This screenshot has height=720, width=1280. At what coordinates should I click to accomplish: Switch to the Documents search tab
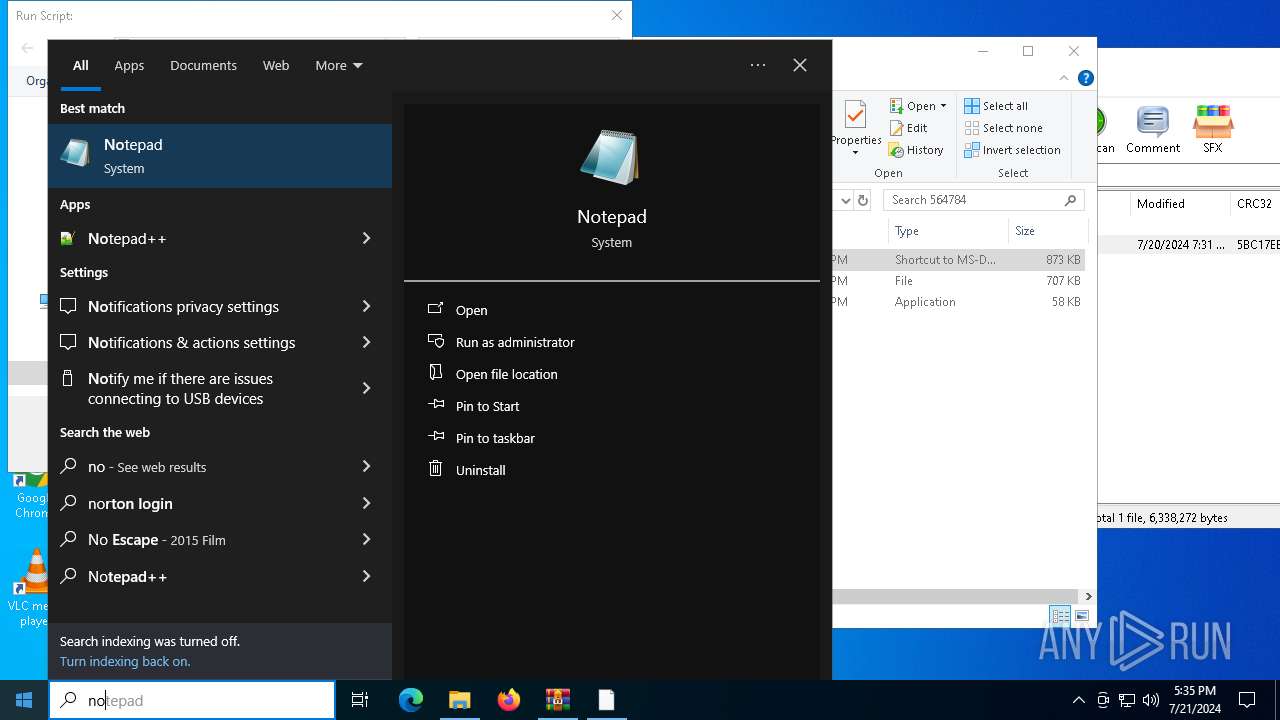click(x=203, y=65)
